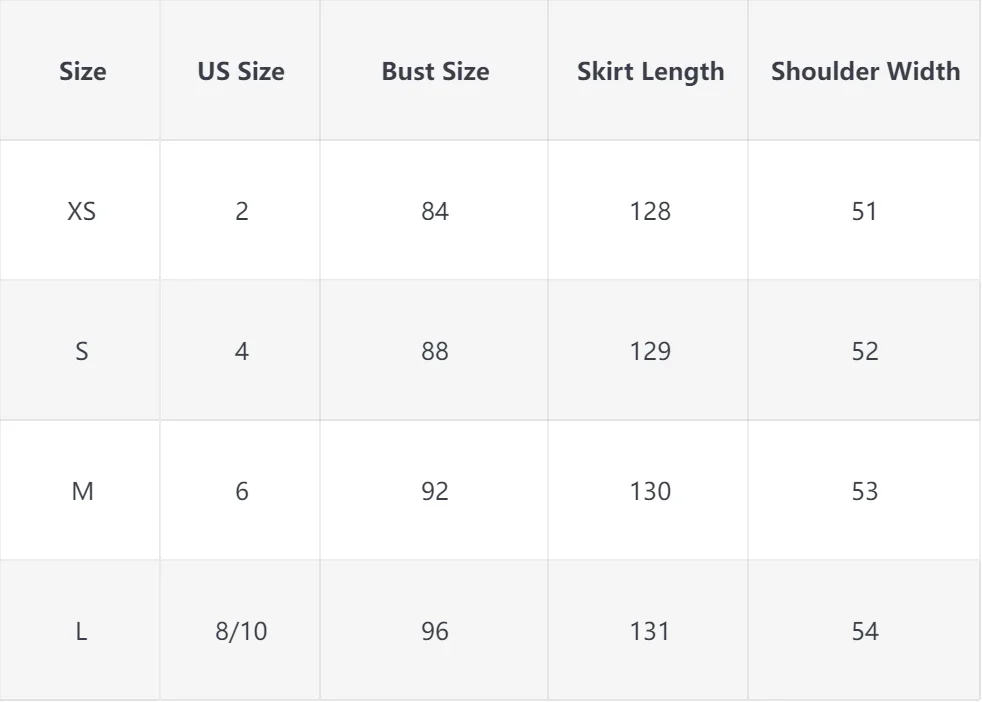Click the US Size column header

coord(241,72)
